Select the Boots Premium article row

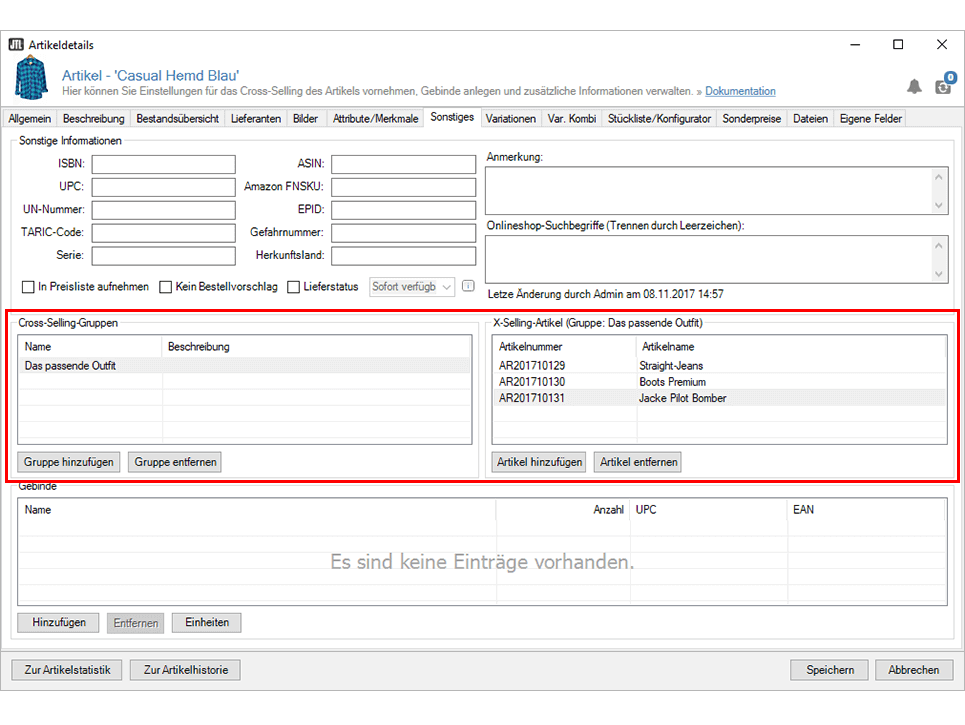[x=672, y=382]
